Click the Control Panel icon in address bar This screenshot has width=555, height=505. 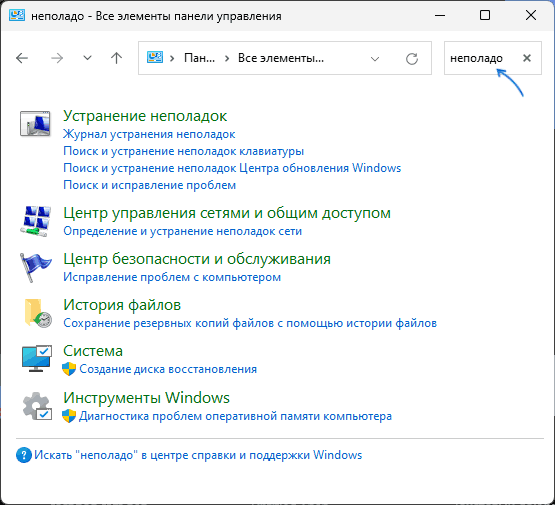pyautogui.click(x=155, y=58)
